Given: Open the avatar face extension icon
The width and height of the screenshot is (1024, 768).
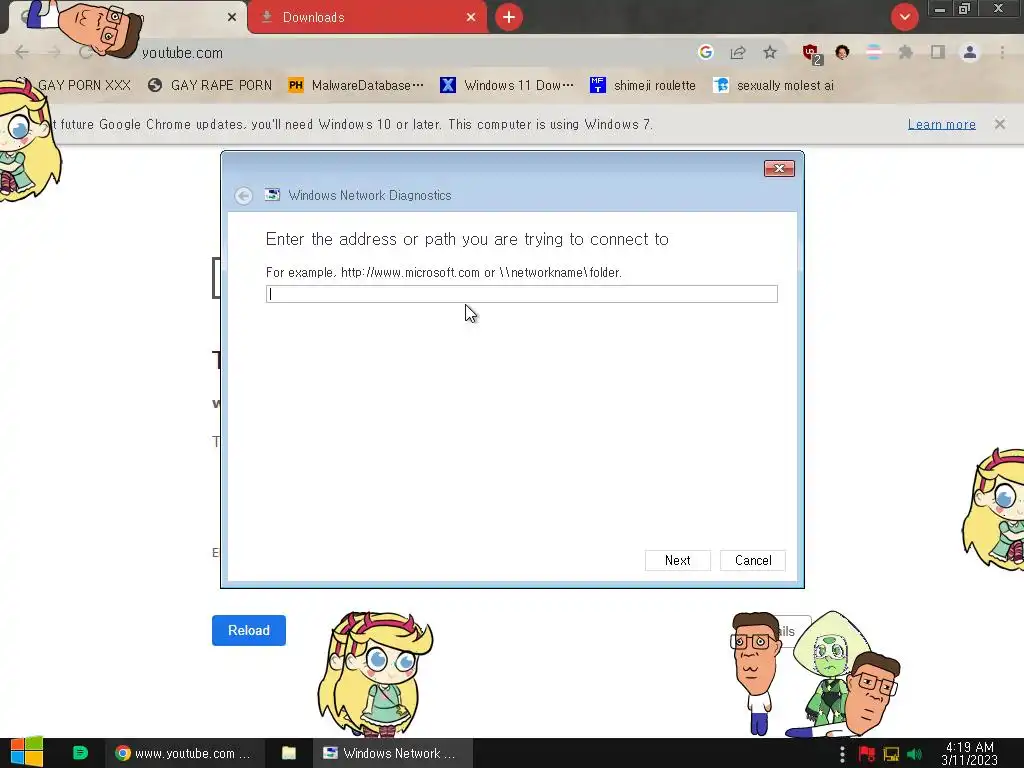Looking at the screenshot, I should coord(842,52).
